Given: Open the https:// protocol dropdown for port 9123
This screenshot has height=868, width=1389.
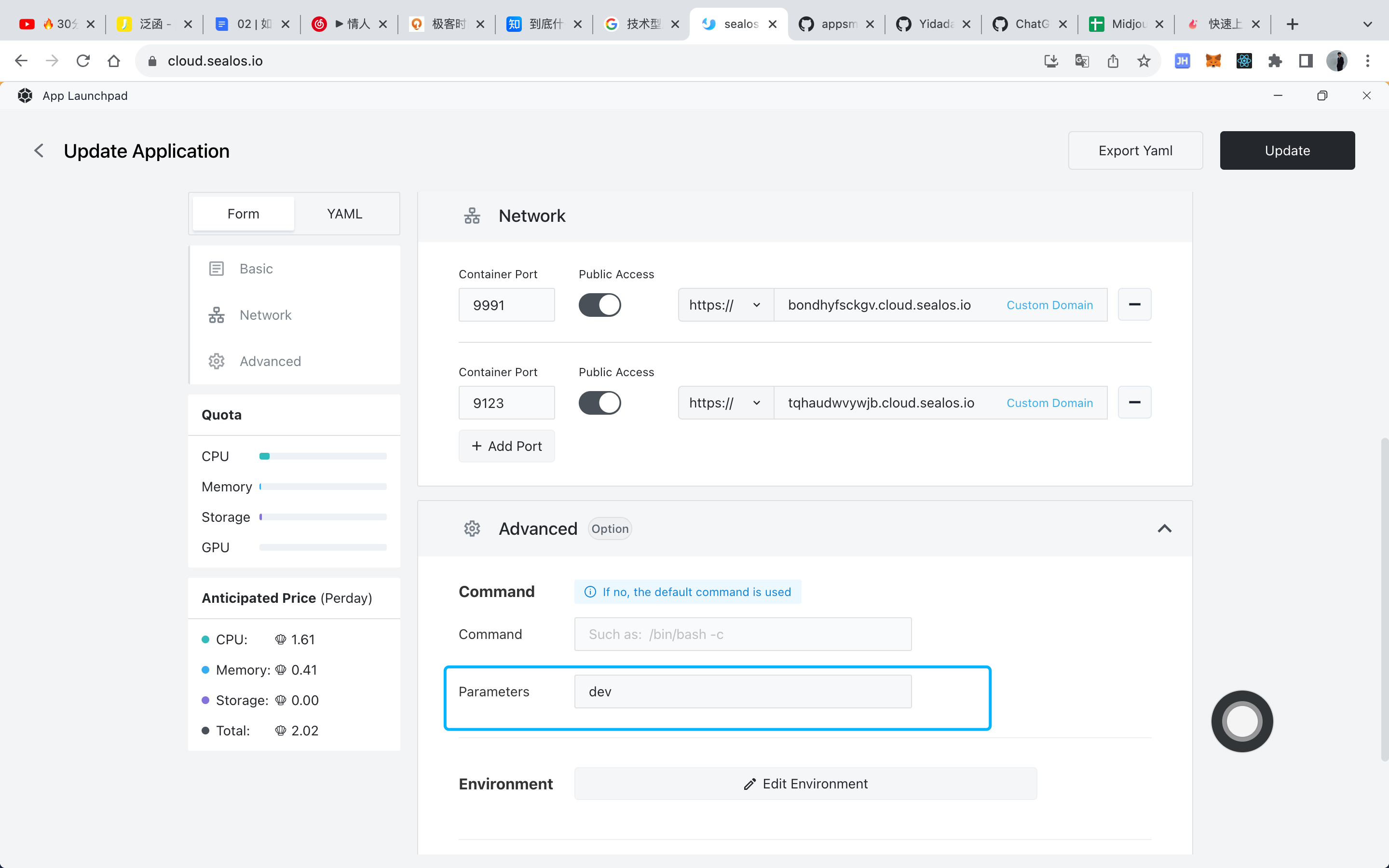Looking at the screenshot, I should [x=725, y=403].
